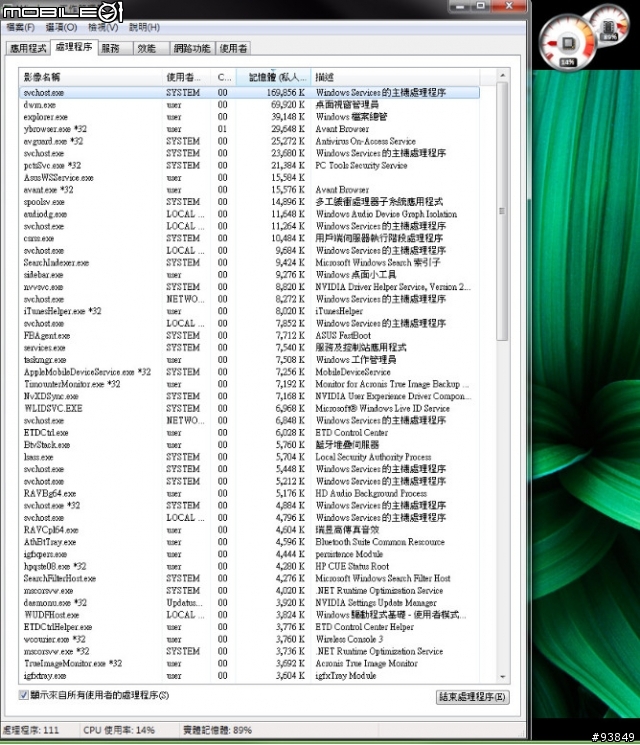Select ETDCtrlHelper.exe process

click(x=249, y=627)
